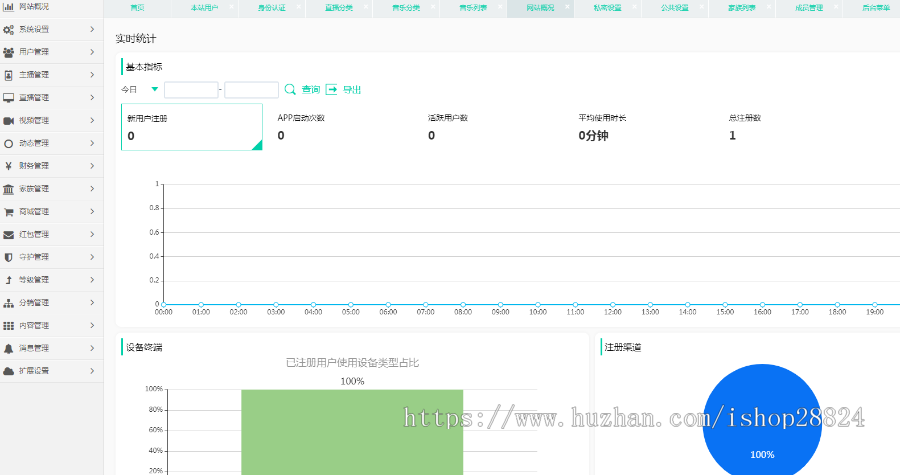Image resolution: width=900 pixels, height=475 pixels.
Task: Click the users icon beside 用户管理
Action: point(9,52)
